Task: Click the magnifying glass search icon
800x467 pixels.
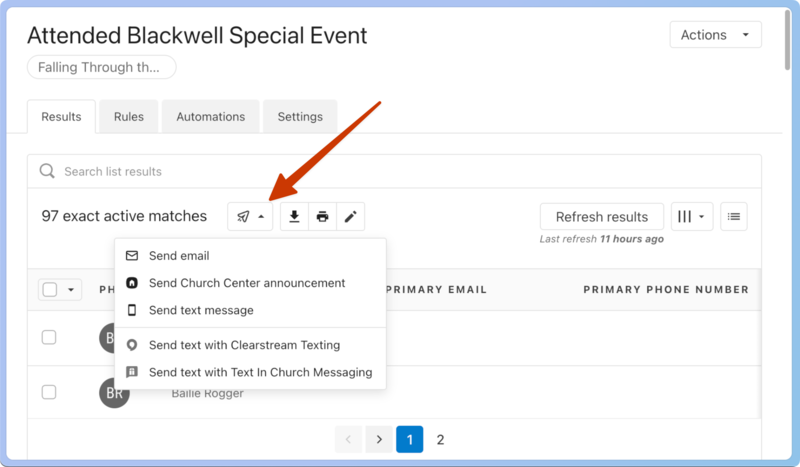Action: coord(47,171)
